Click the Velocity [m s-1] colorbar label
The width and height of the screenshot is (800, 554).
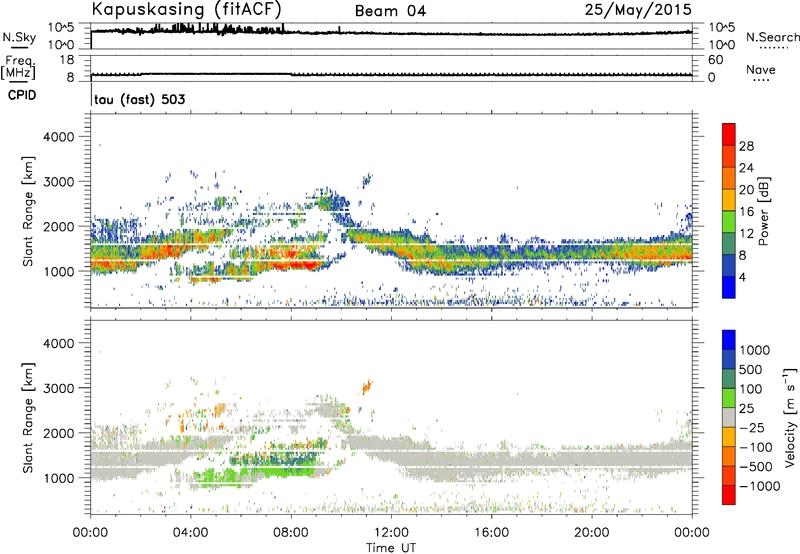(790, 417)
